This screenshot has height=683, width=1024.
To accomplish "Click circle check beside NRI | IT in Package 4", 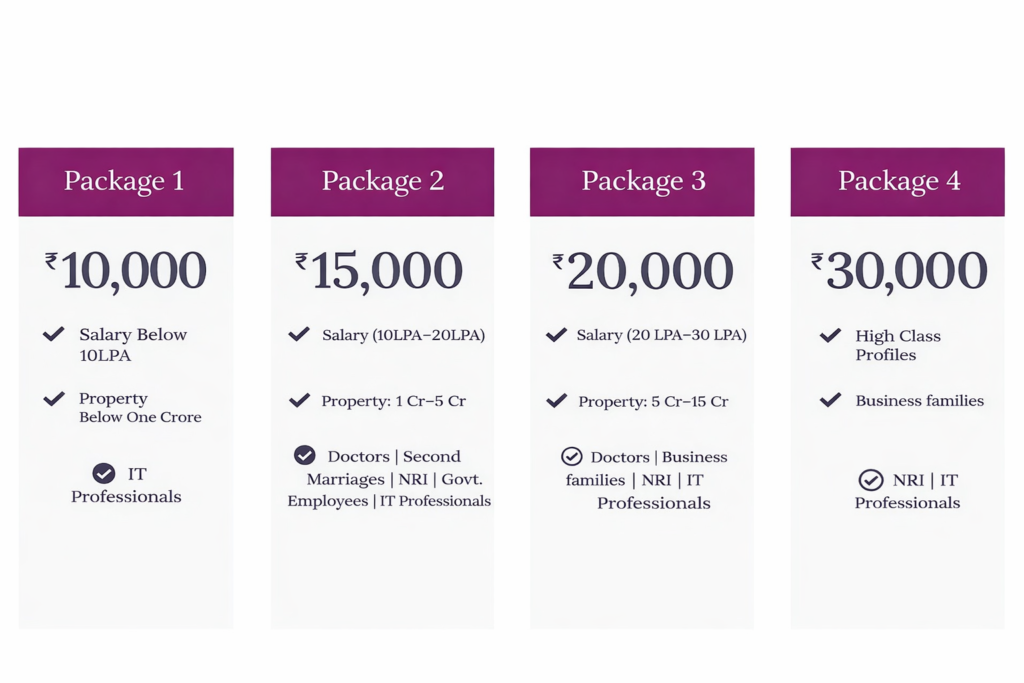I will [870, 480].
